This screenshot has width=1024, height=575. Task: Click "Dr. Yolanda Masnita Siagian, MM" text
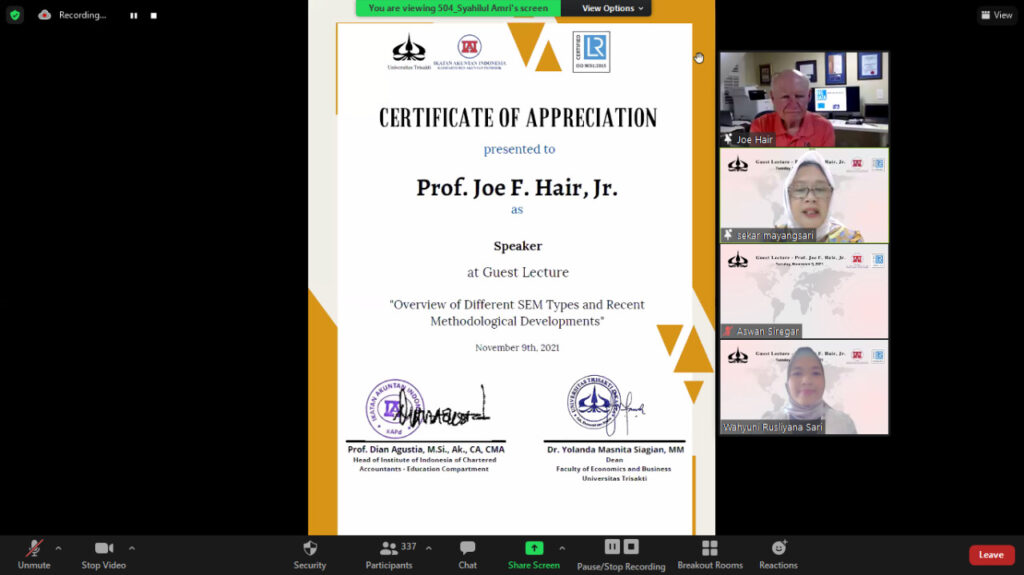(615, 450)
